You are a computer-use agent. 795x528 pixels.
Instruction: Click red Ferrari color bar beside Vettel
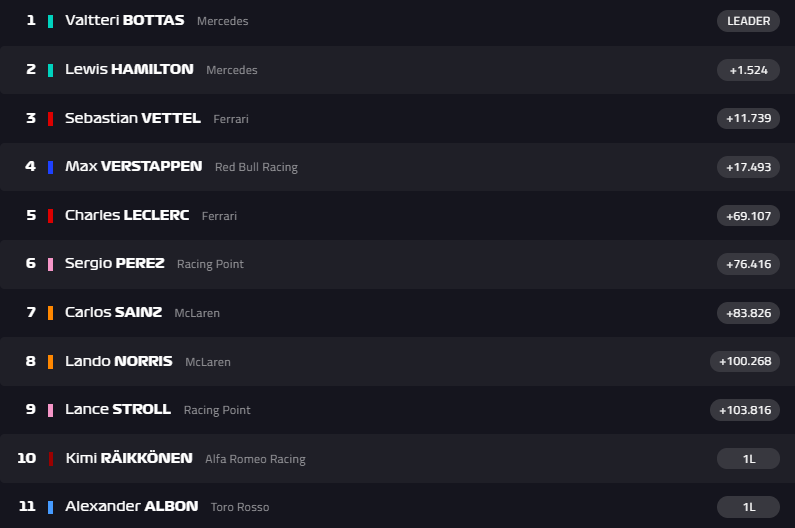pyautogui.click(x=50, y=118)
